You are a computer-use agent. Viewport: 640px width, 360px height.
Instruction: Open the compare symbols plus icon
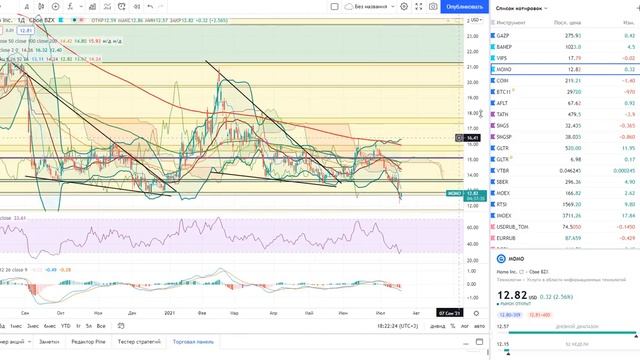click(x=56, y=7)
